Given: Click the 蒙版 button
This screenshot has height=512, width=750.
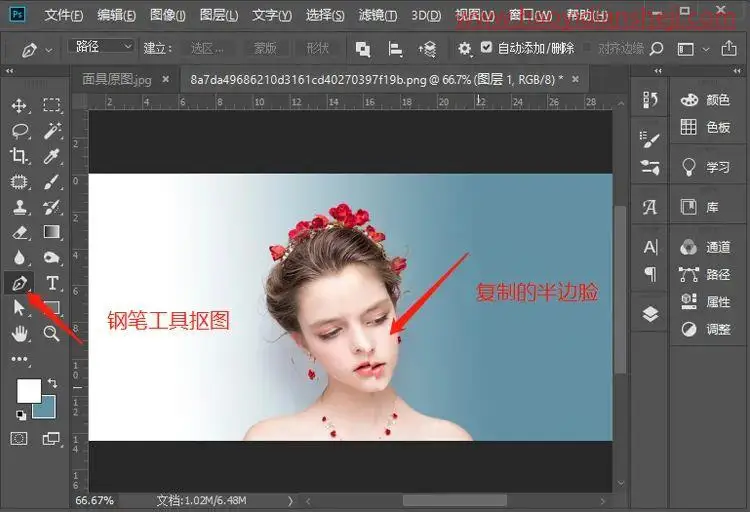Looking at the screenshot, I should click(265, 48).
